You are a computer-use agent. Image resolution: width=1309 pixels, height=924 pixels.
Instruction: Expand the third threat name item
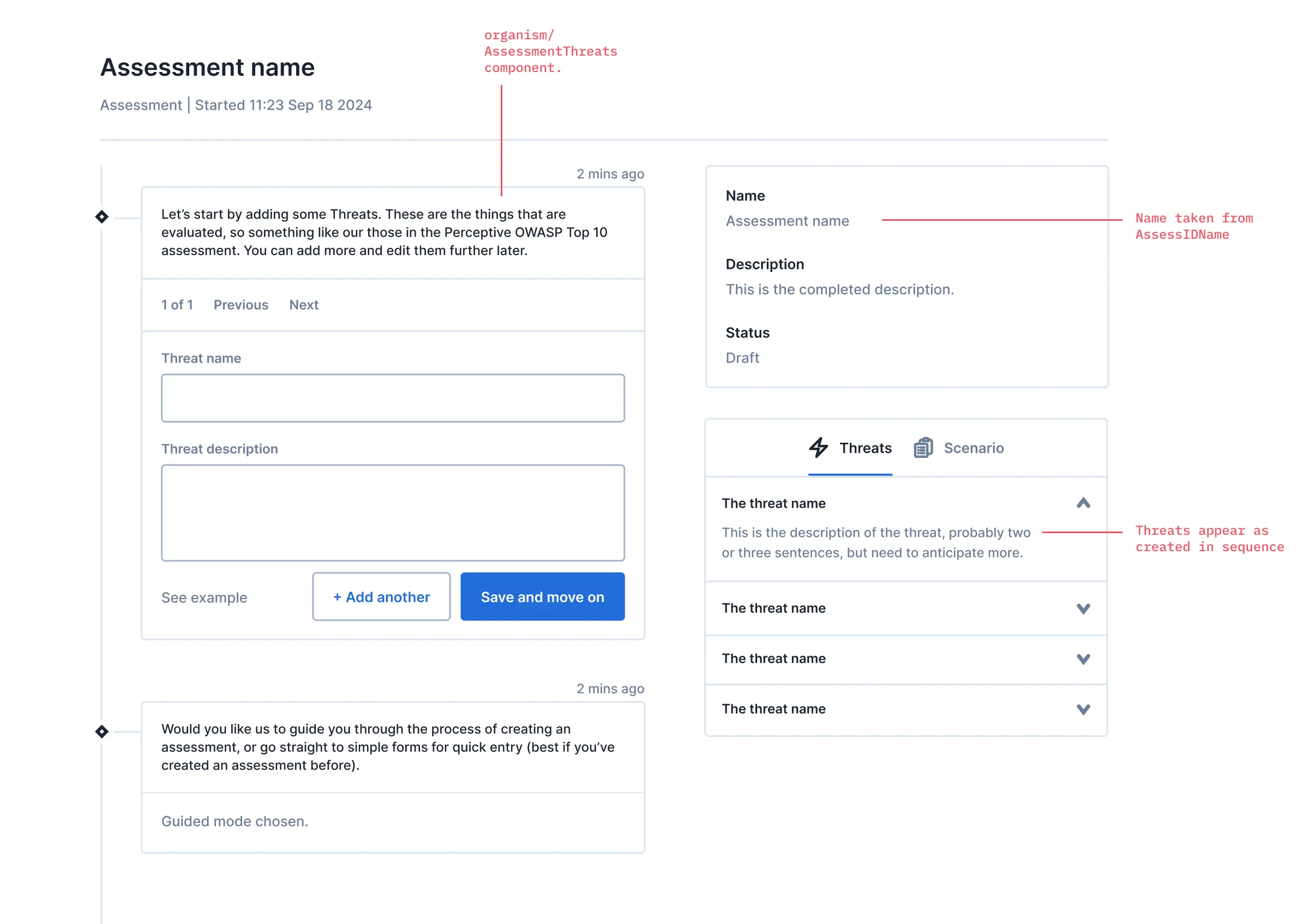(x=1083, y=659)
